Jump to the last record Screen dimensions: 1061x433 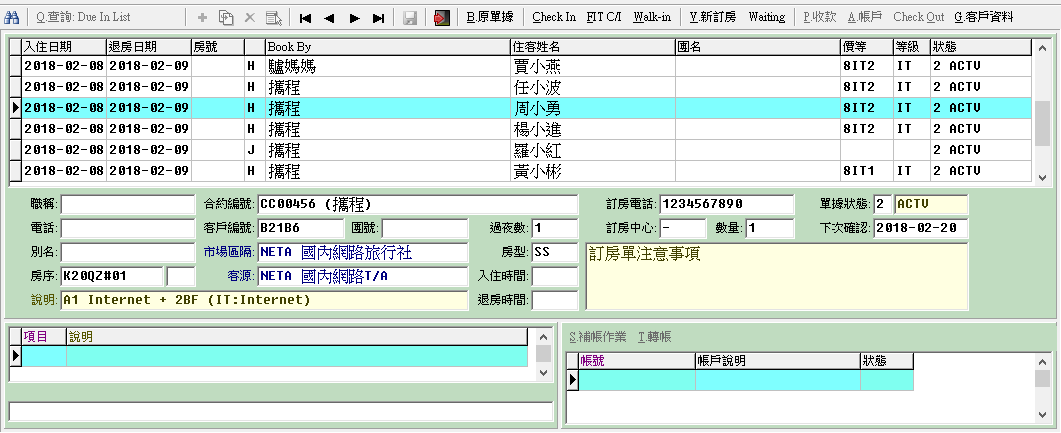[378, 17]
